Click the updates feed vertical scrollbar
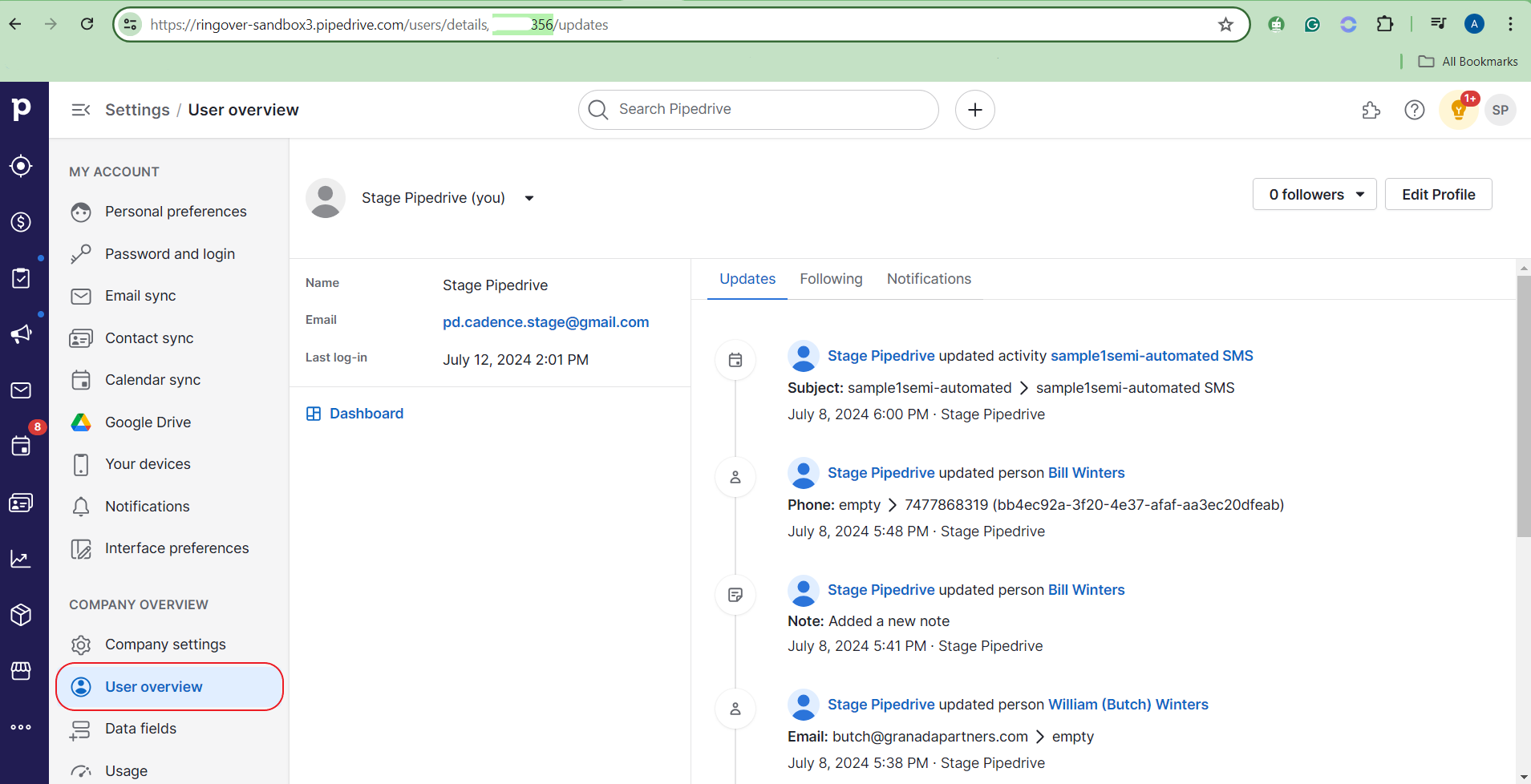 click(x=1524, y=406)
